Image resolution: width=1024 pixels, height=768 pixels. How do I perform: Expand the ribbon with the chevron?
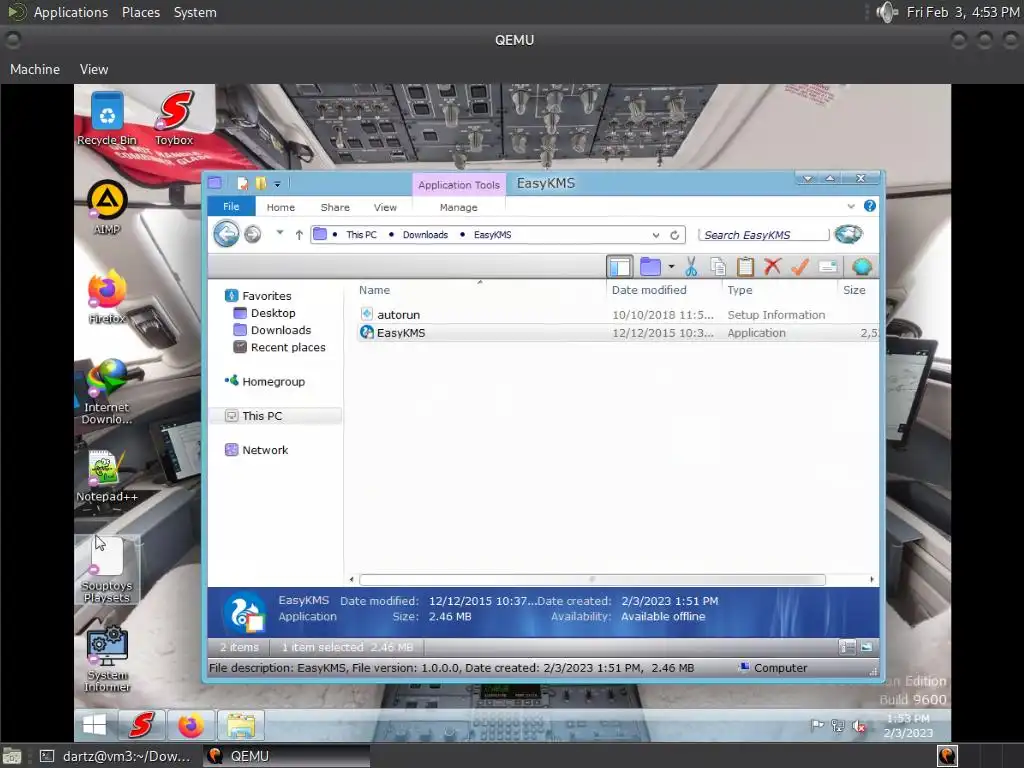tap(851, 206)
